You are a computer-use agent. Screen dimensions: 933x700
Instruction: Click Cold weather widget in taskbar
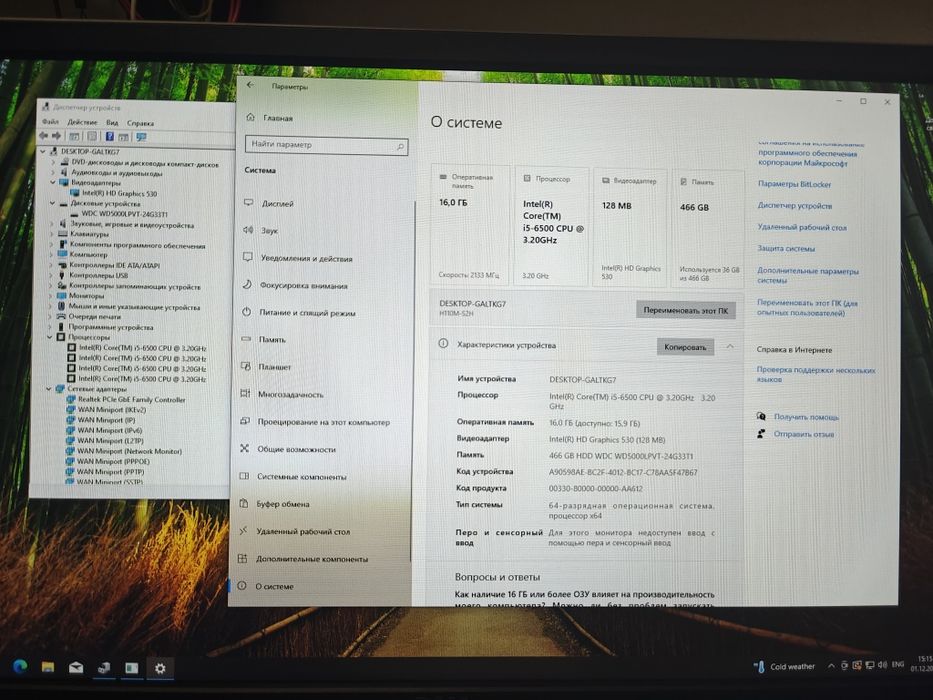click(x=784, y=667)
